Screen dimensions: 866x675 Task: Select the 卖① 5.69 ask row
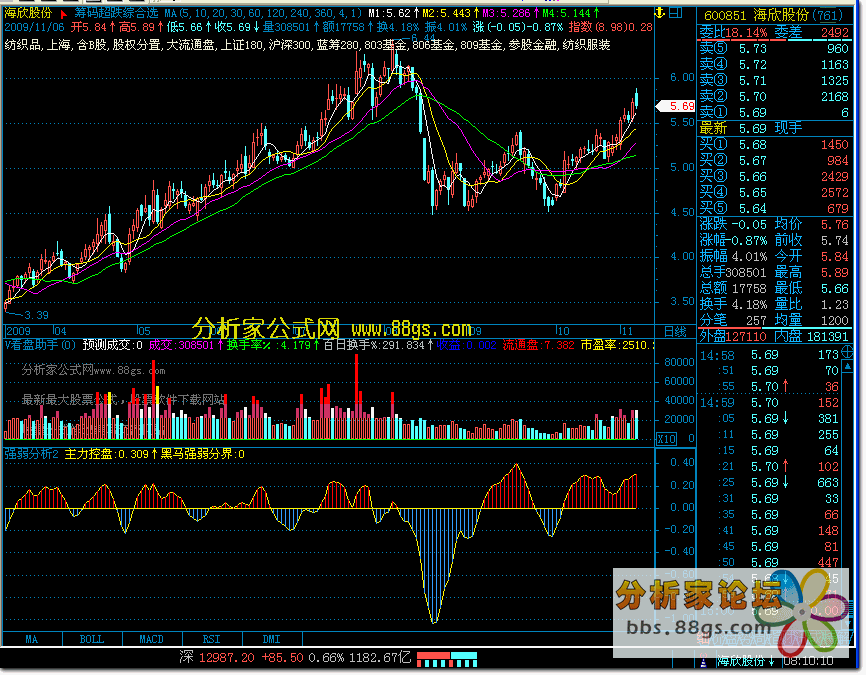click(x=774, y=113)
